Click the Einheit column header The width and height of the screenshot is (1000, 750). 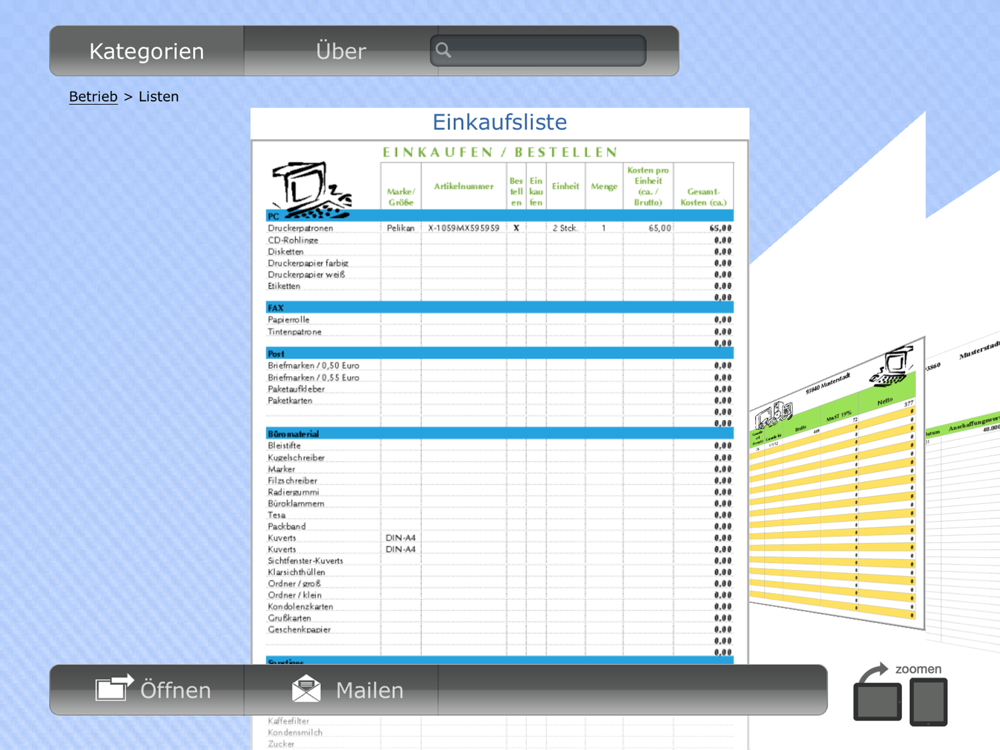tap(565, 186)
